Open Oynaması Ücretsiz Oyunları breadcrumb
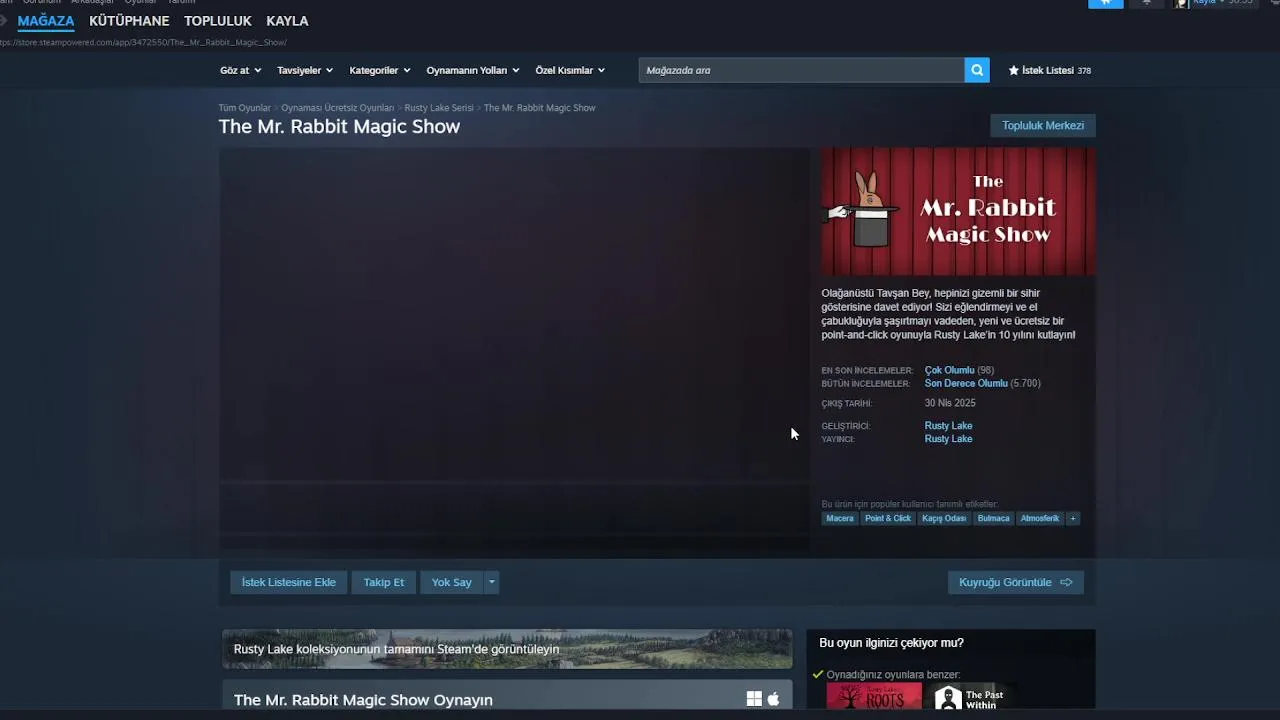The height and width of the screenshot is (720, 1280). coord(338,108)
